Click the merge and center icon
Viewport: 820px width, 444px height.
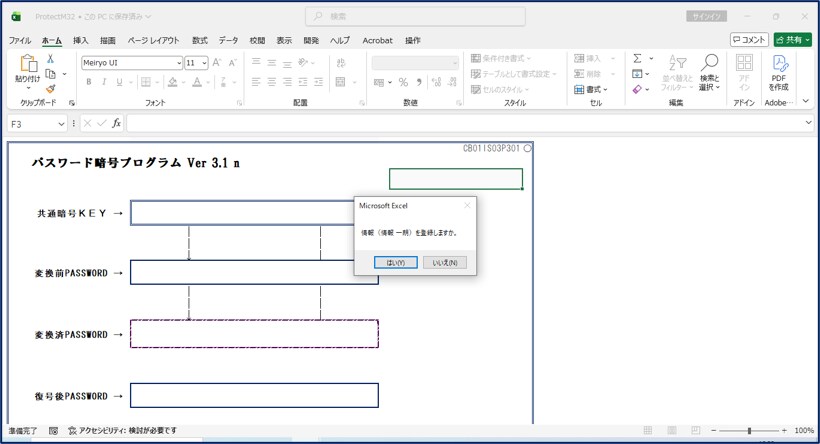(340, 82)
